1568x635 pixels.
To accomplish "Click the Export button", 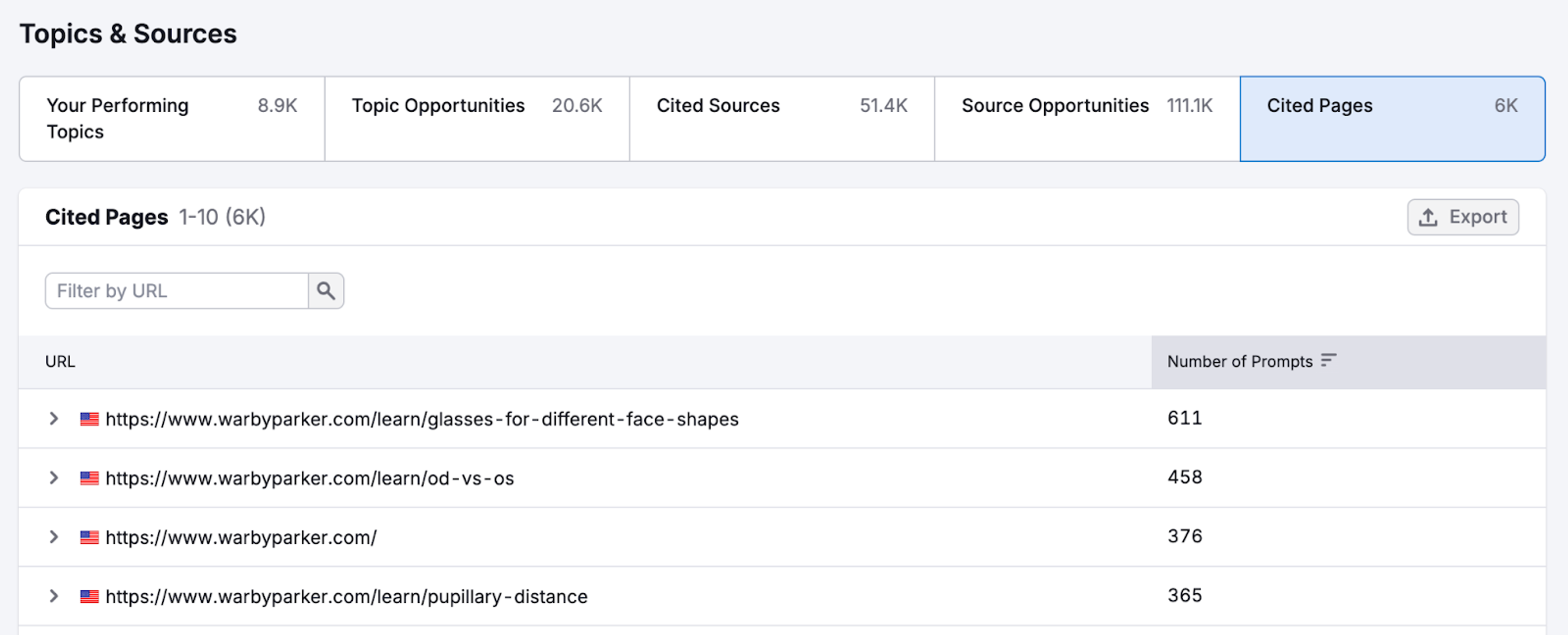I will coord(1463,217).
